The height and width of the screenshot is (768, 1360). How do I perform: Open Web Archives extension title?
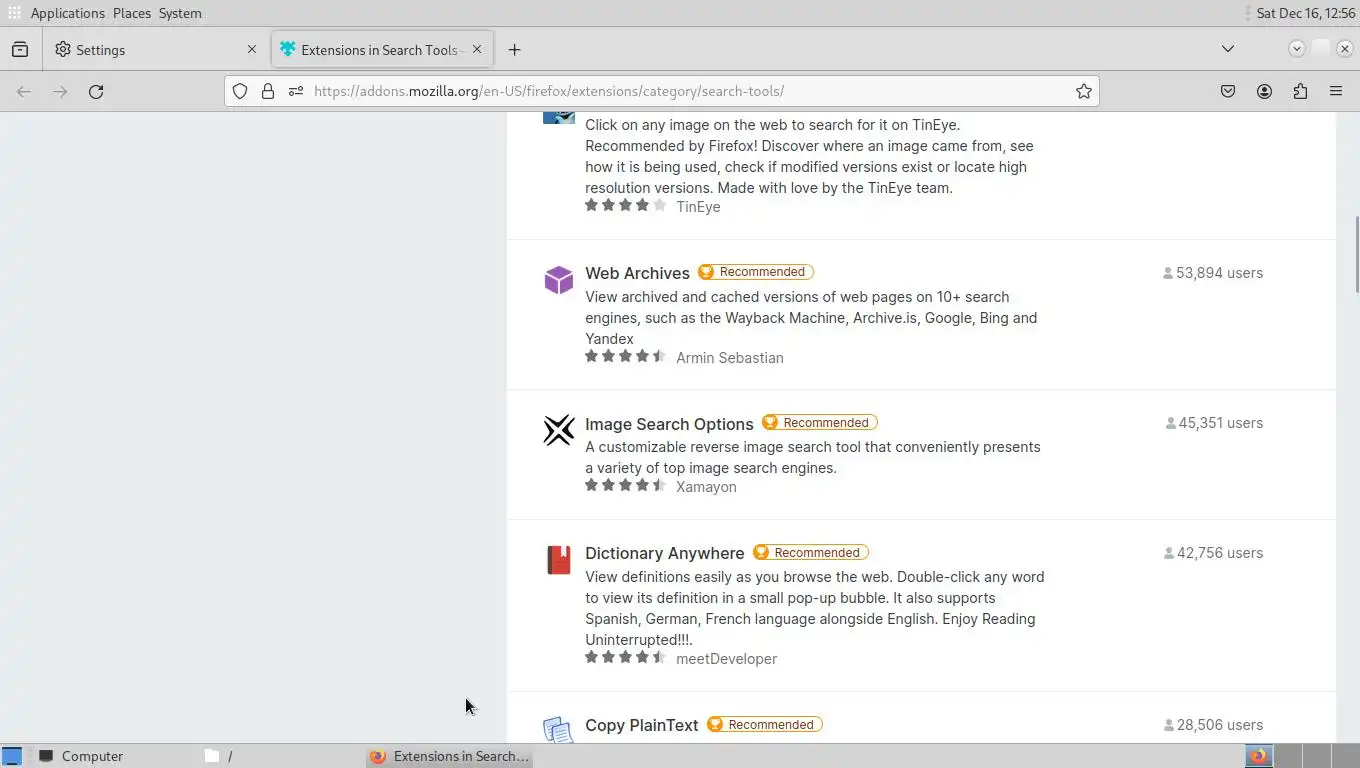pyautogui.click(x=637, y=273)
